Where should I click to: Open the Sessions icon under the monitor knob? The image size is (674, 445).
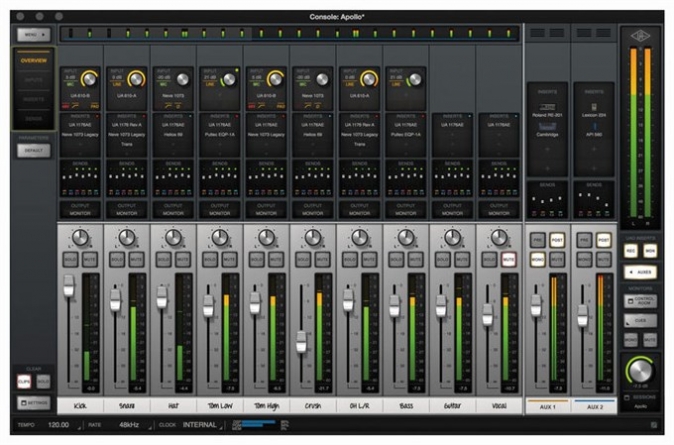coord(627,397)
